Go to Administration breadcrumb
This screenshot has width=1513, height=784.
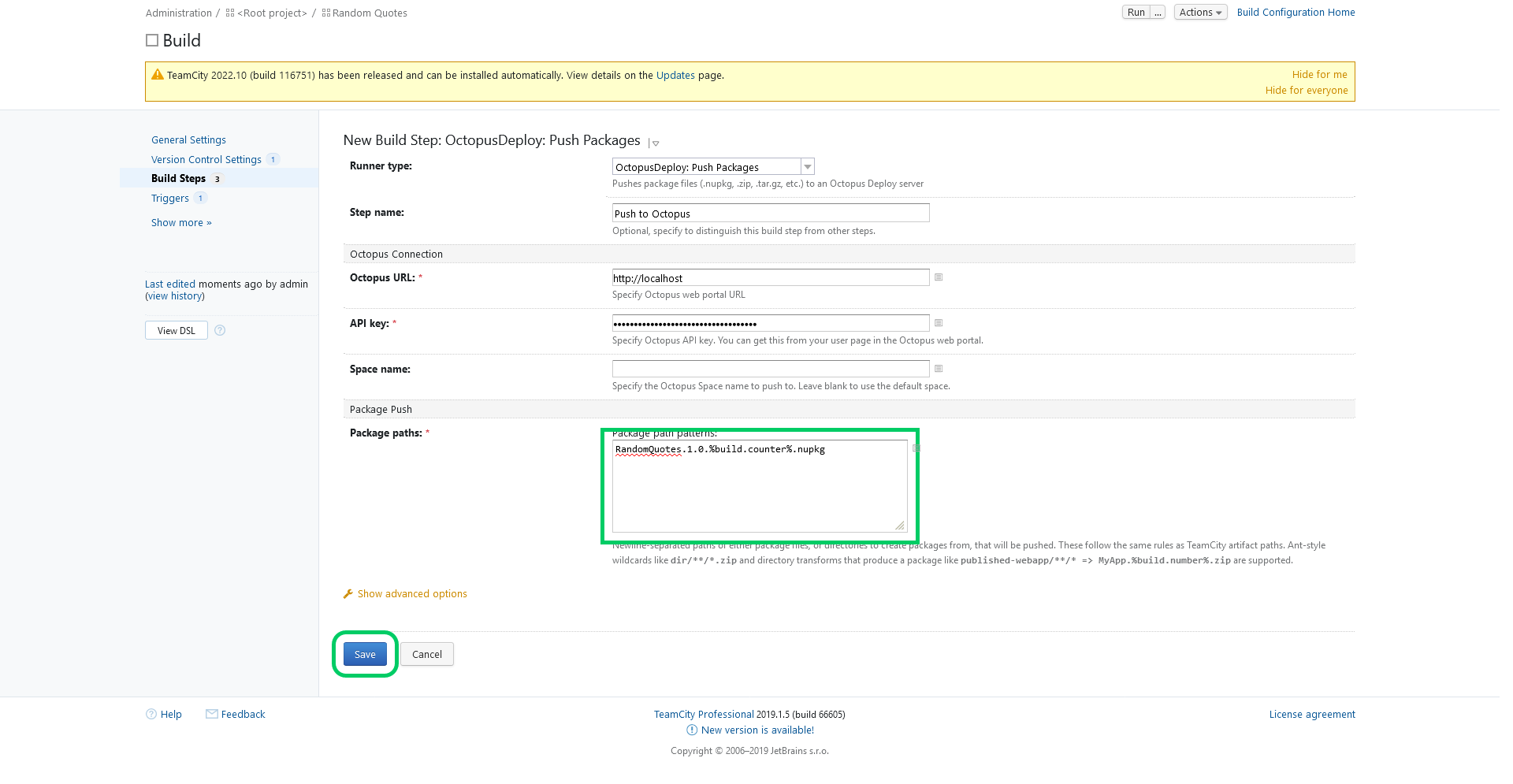pos(179,13)
